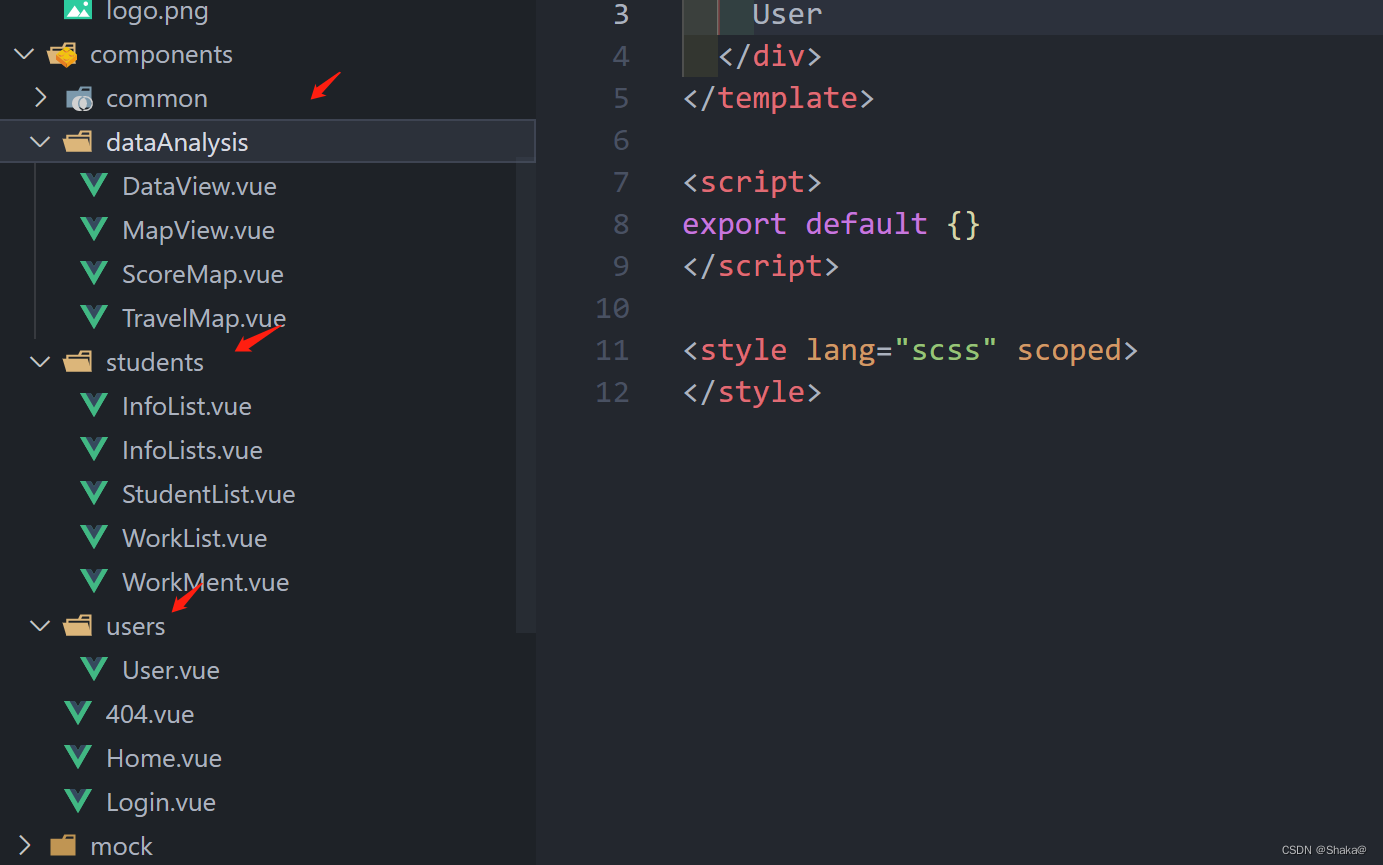The image size is (1383, 865).
Task: Click the closing </style> tag
Action: (752, 392)
